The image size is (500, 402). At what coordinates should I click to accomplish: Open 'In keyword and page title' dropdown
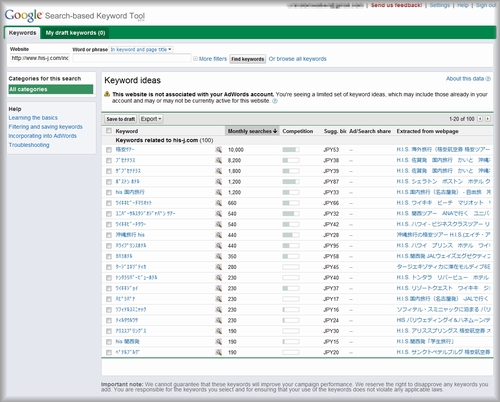click(141, 49)
